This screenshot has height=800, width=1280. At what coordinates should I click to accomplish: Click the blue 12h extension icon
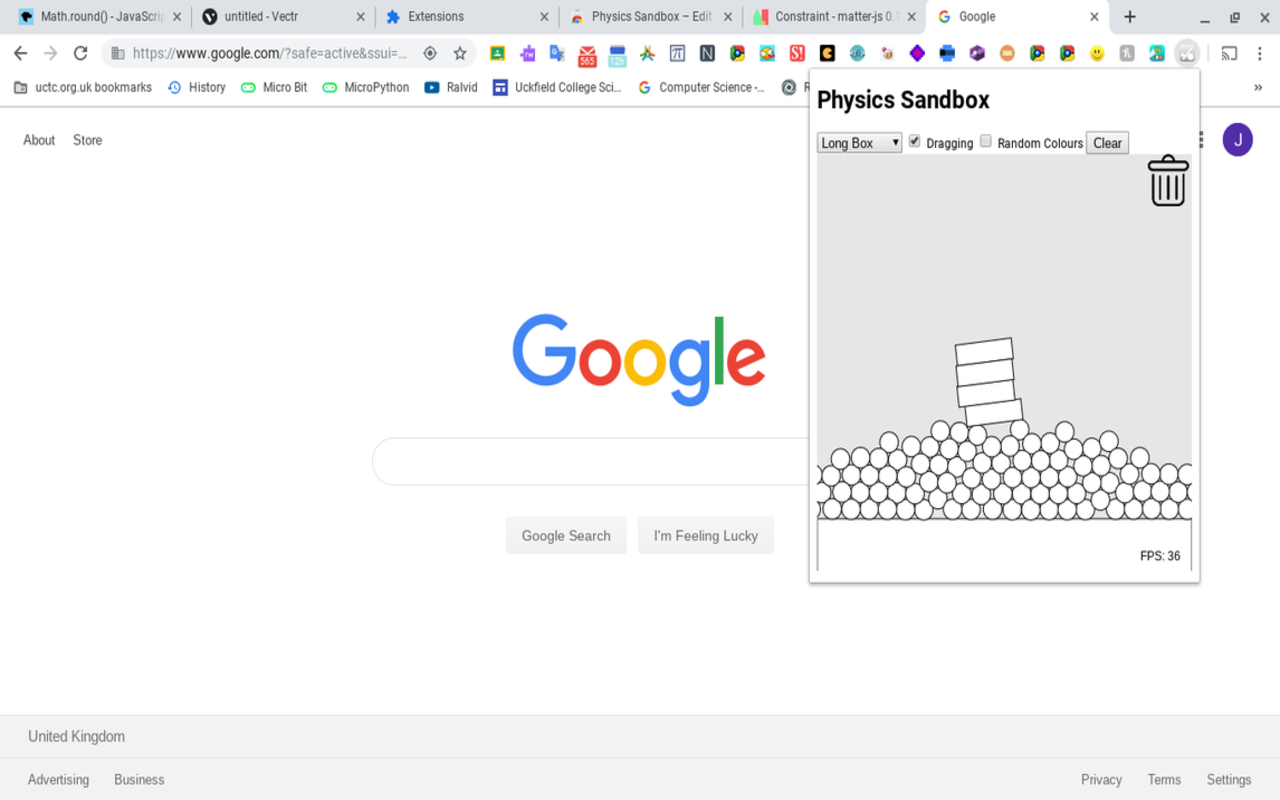coord(617,55)
